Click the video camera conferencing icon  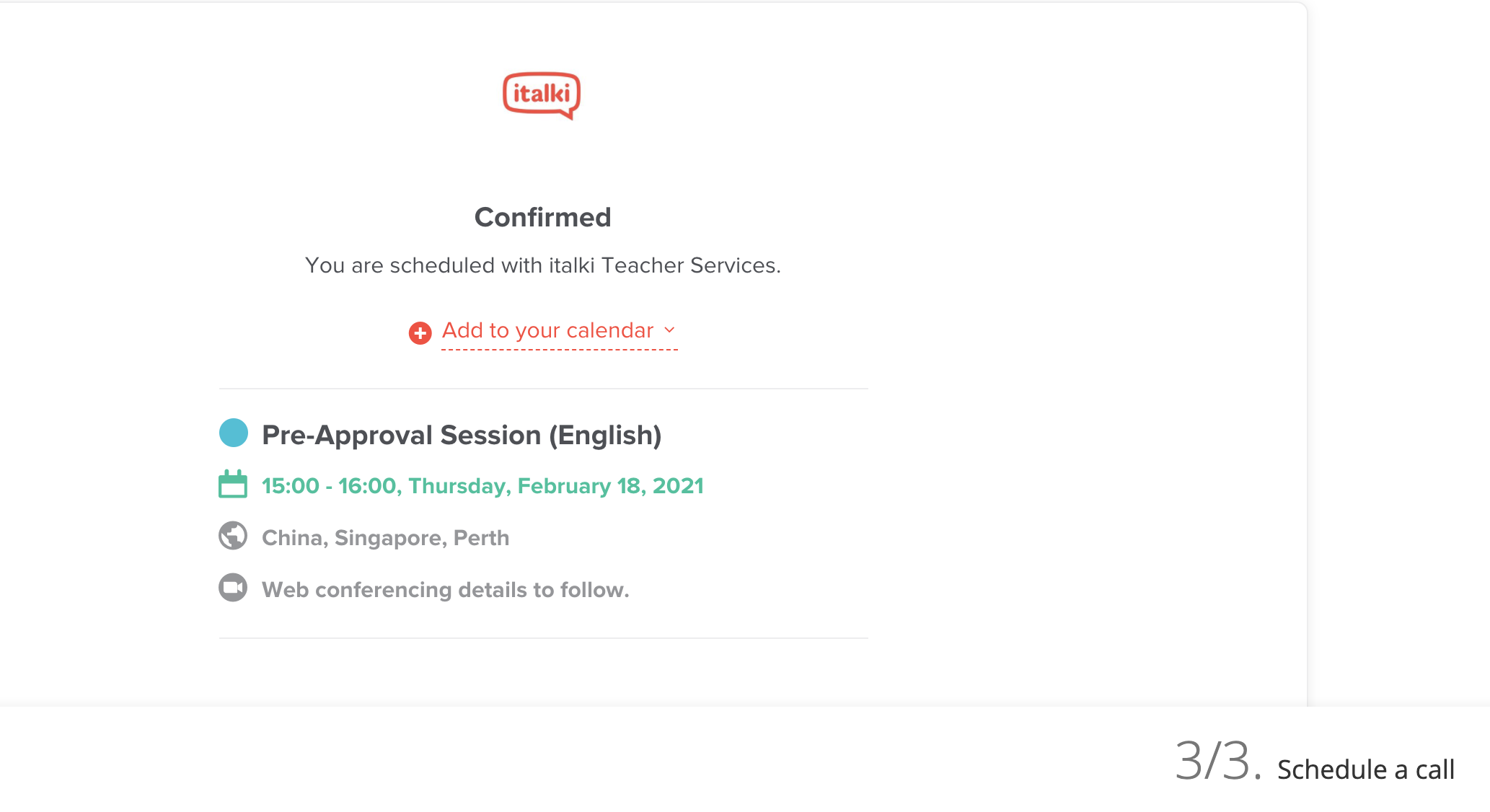coord(233,588)
